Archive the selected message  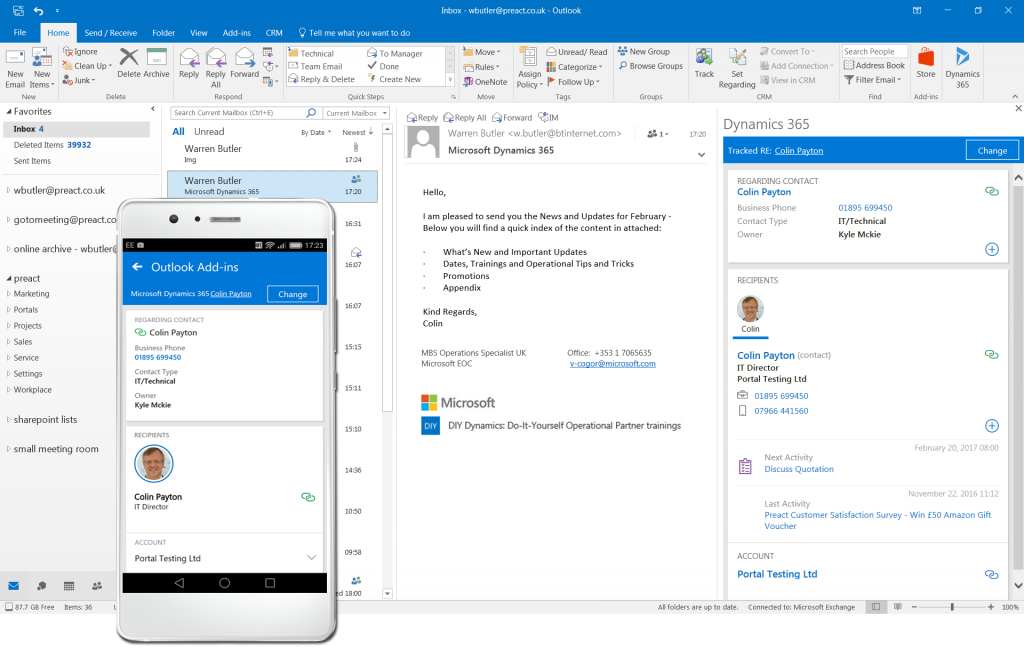(x=157, y=63)
